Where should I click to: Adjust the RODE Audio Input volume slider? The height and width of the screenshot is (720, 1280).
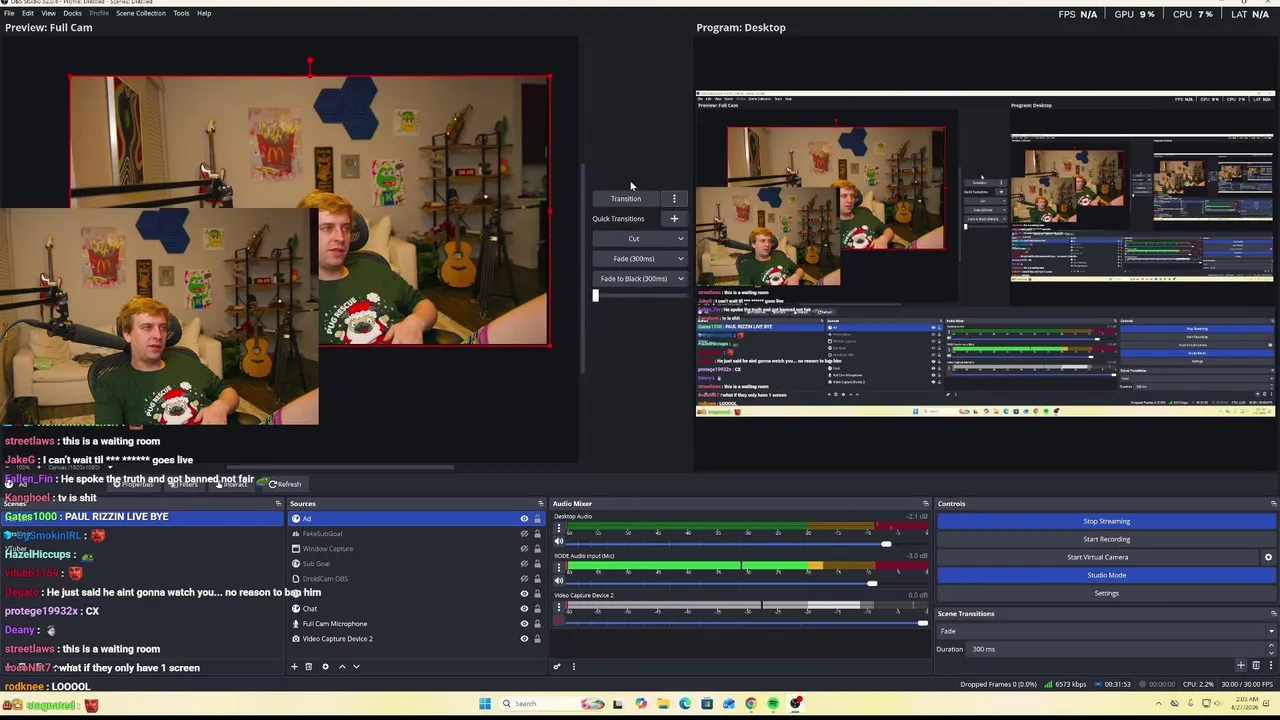click(x=872, y=583)
